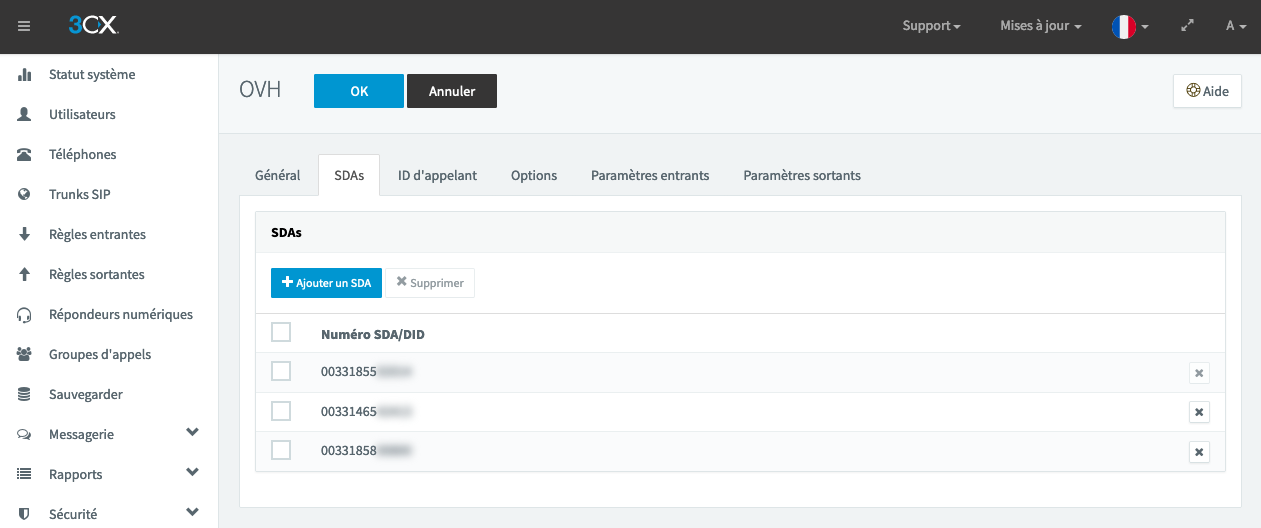This screenshot has width=1261, height=528.
Task: Open the French flag language dropdown
Action: [1130, 27]
